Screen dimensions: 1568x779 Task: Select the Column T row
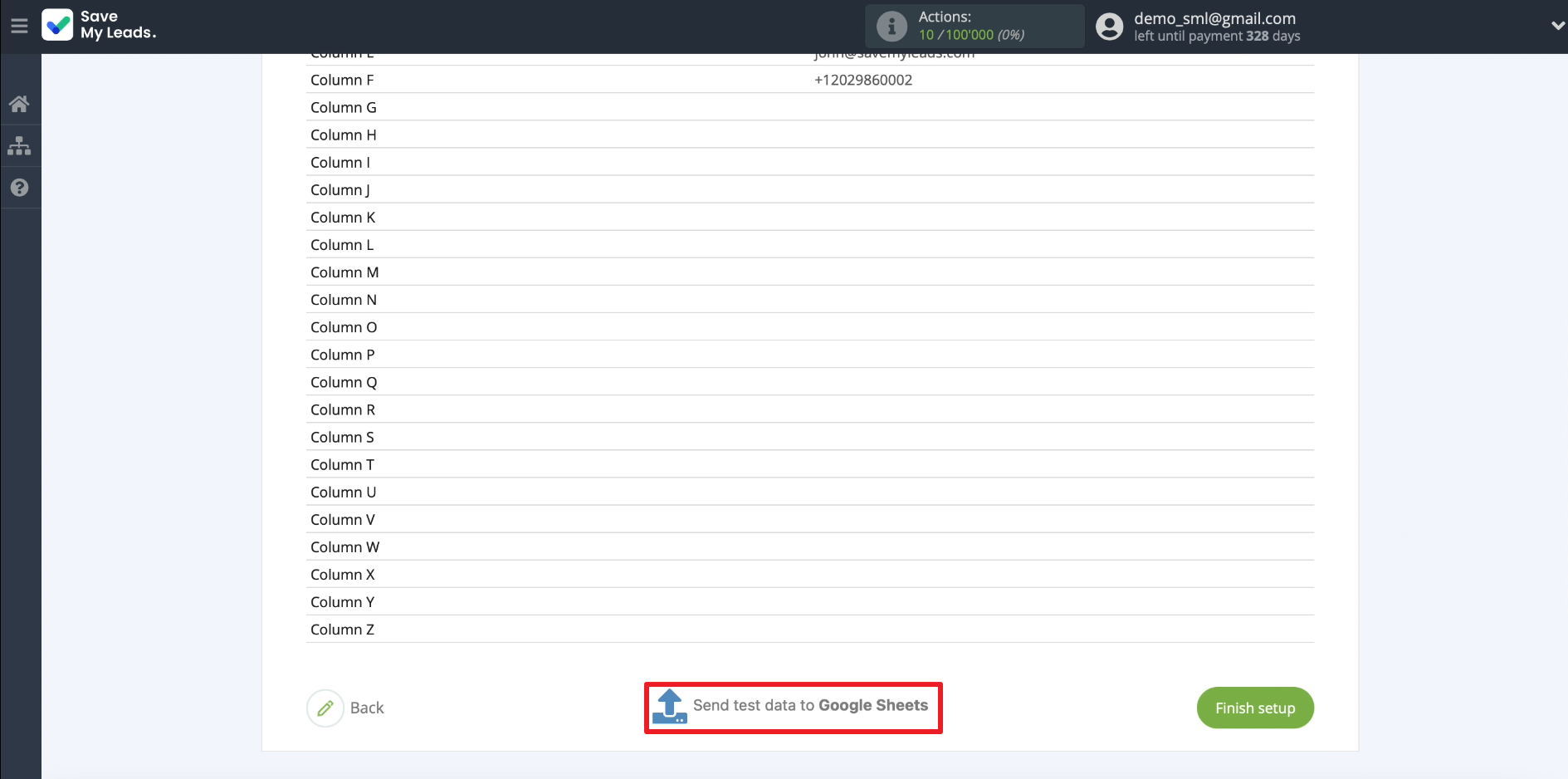810,463
